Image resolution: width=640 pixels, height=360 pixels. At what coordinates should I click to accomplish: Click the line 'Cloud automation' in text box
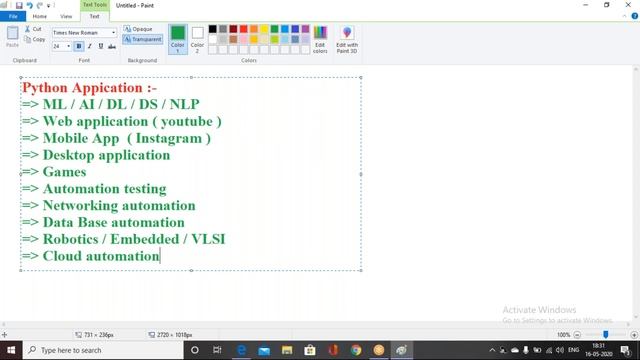pos(101,256)
